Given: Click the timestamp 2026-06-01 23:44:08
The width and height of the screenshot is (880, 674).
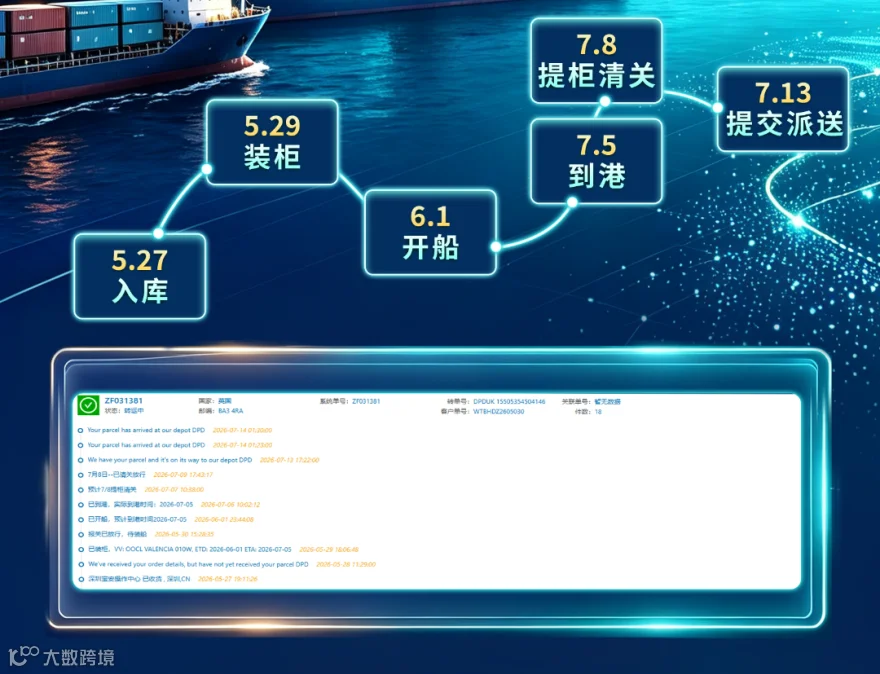Looking at the screenshot, I should [224, 520].
